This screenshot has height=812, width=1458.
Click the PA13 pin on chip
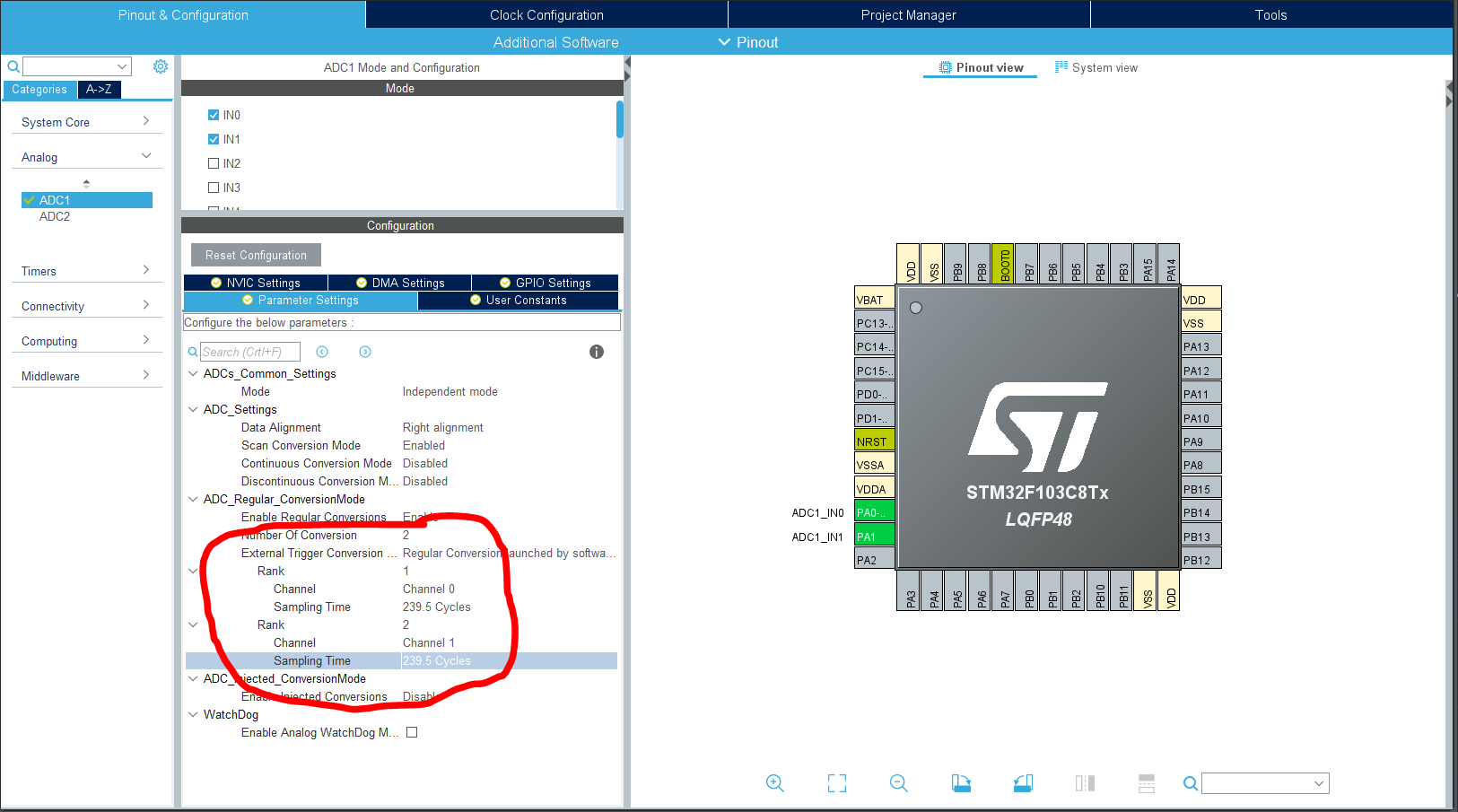pyautogui.click(x=1201, y=346)
